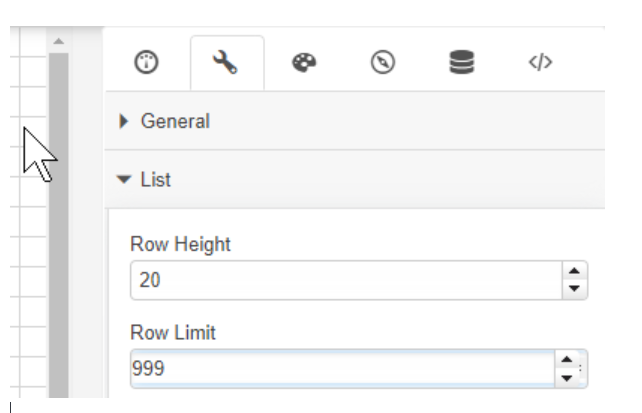Click the Row Limit label
This screenshot has height=413, width=642.
pos(173,333)
